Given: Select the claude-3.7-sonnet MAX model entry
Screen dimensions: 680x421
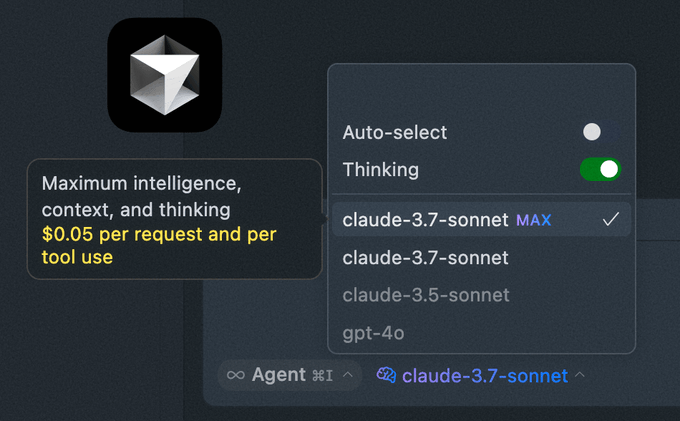Looking at the screenshot, I should [x=426, y=219].
